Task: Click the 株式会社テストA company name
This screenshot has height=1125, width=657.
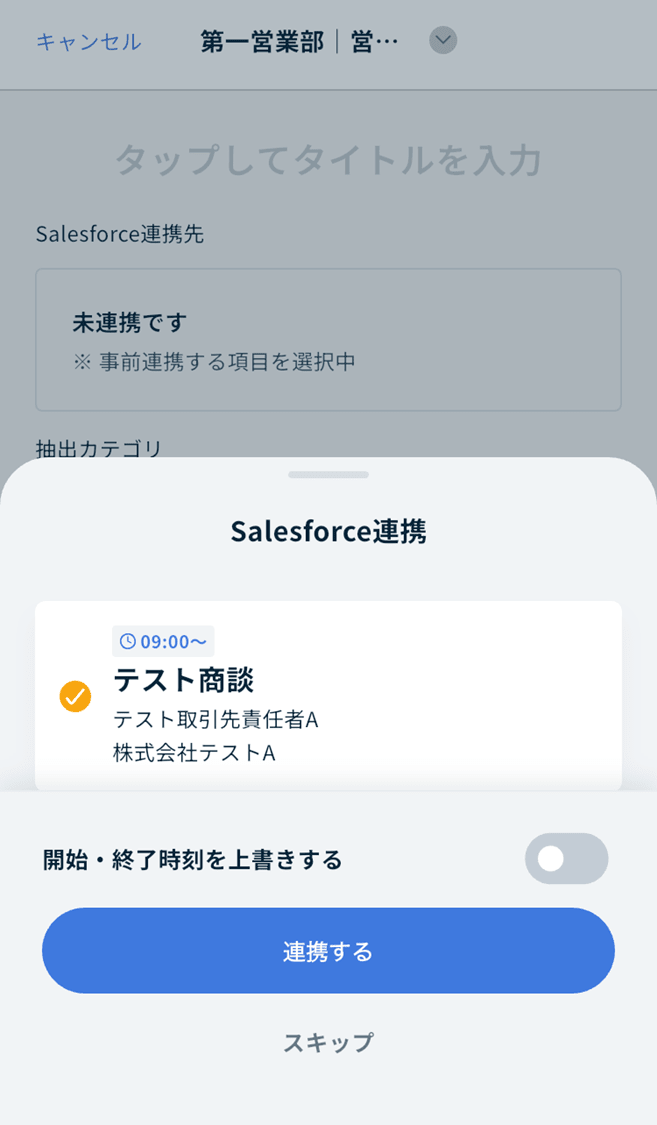Action: (194, 752)
